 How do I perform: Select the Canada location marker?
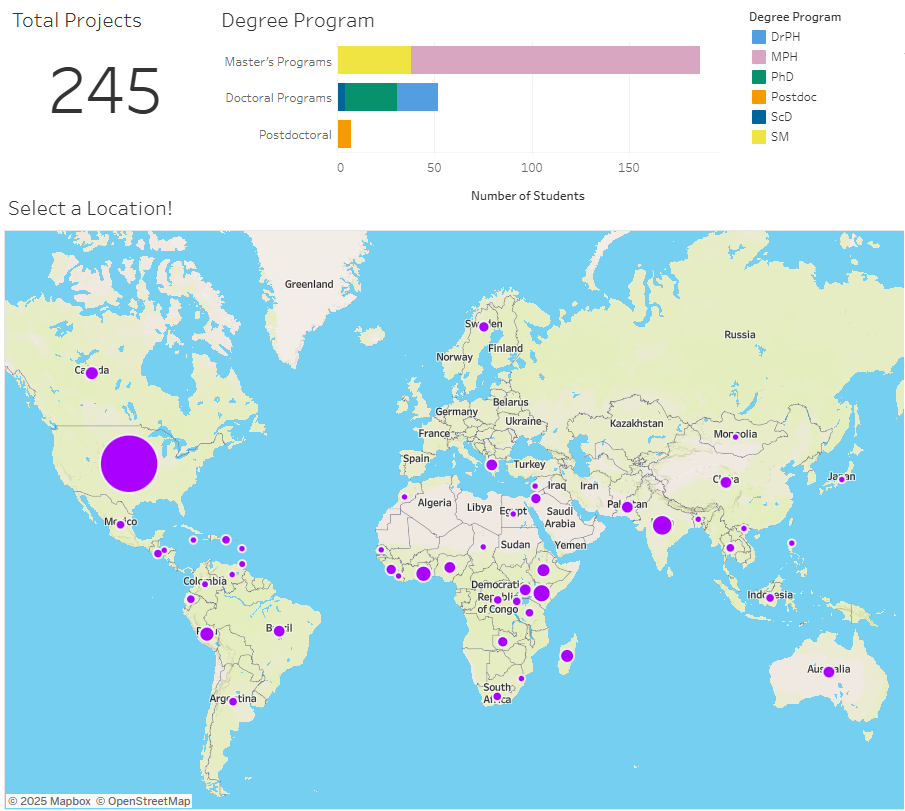click(91, 373)
